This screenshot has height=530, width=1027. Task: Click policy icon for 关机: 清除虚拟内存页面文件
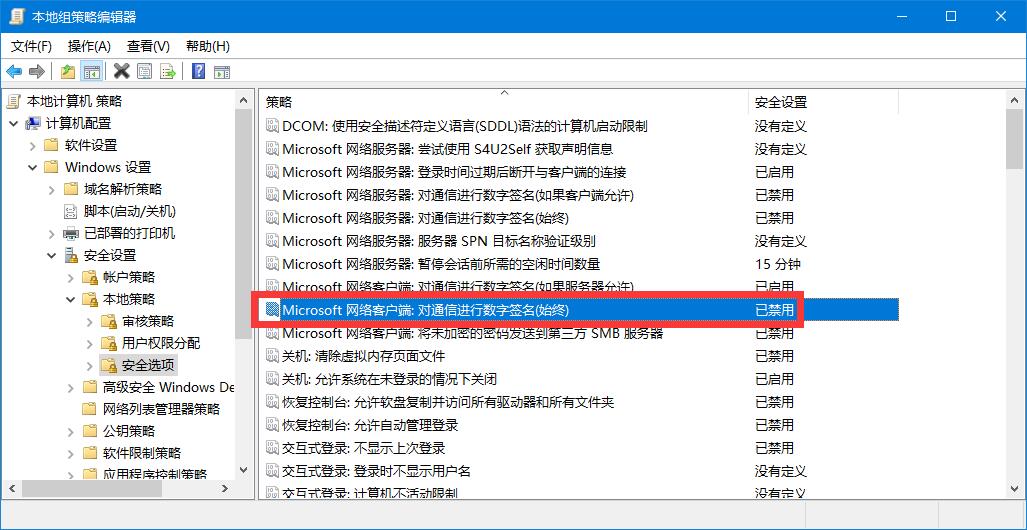(x=272, y=356)
